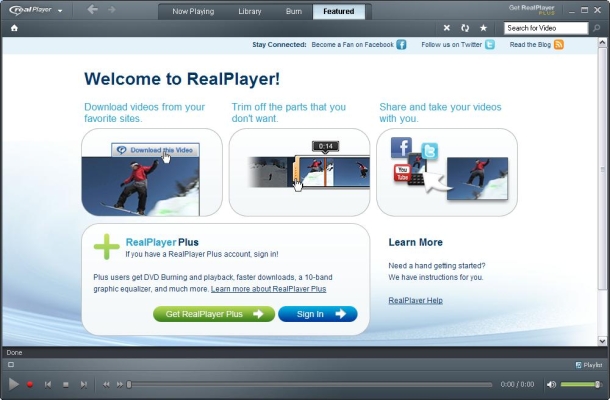Click the blue Sign In button
This screenshot has height=400, width=610.
[x=318, y=314]
